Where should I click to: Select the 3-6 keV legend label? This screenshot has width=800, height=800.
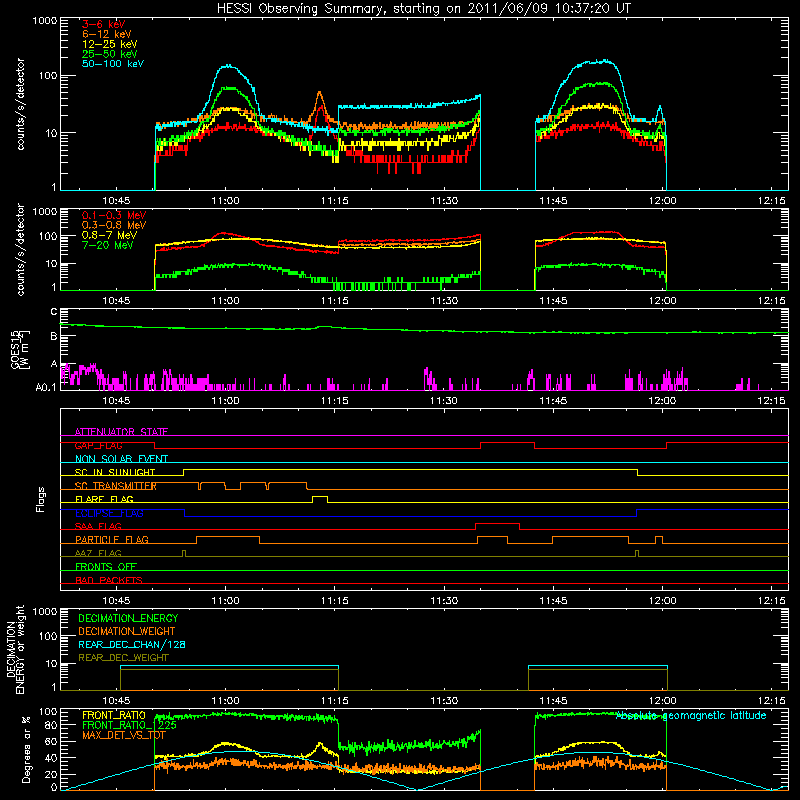click(103, 24)
